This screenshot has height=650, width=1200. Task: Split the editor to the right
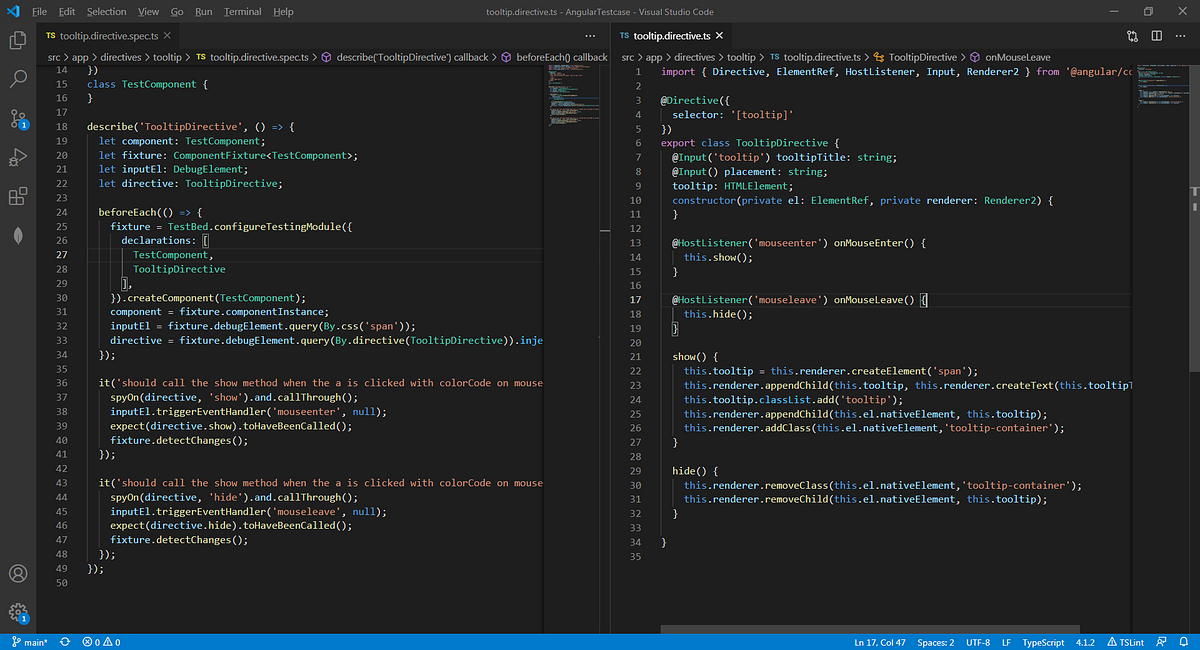(1156, 36)
